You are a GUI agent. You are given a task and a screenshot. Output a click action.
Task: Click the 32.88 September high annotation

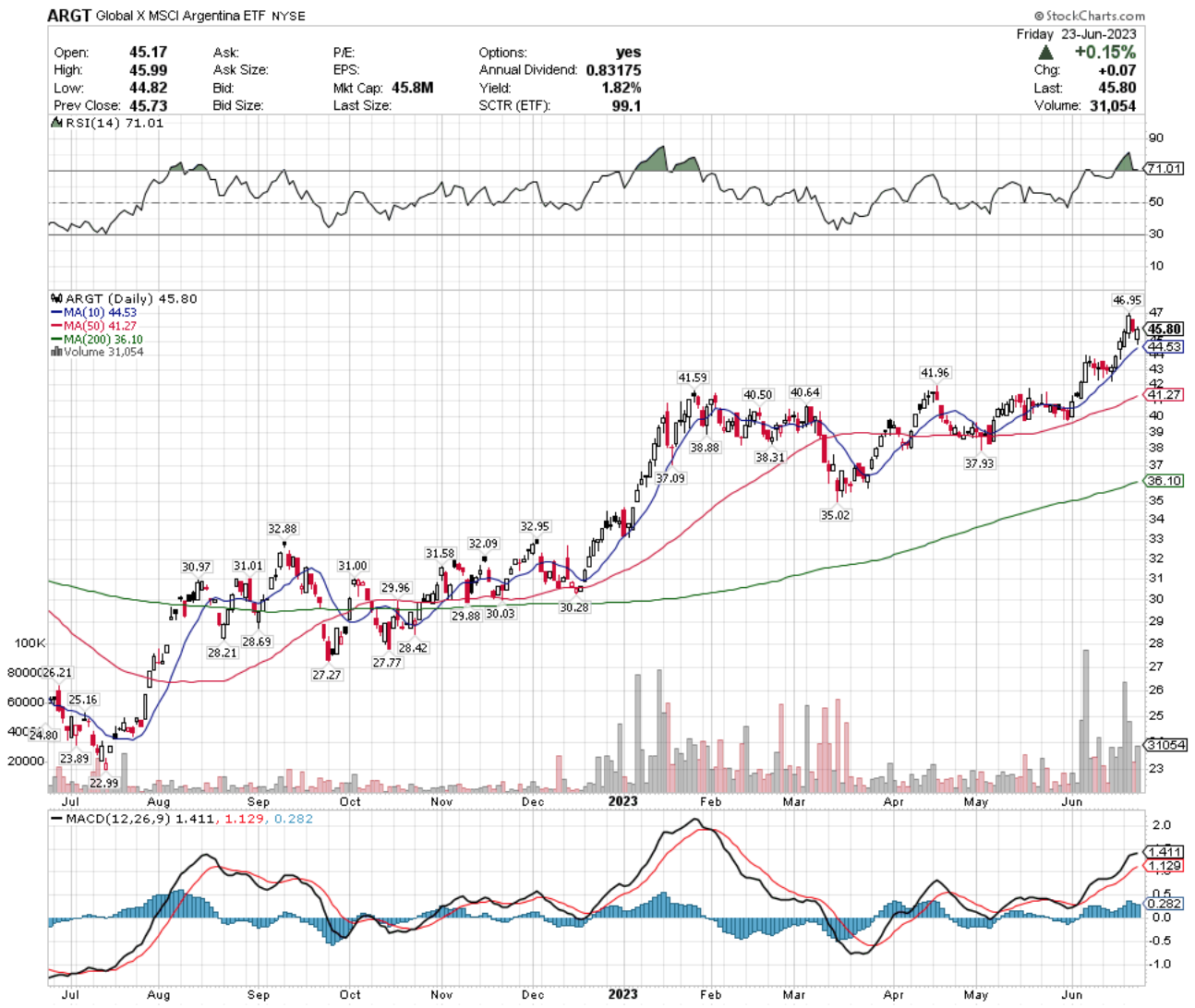[283, 529]
